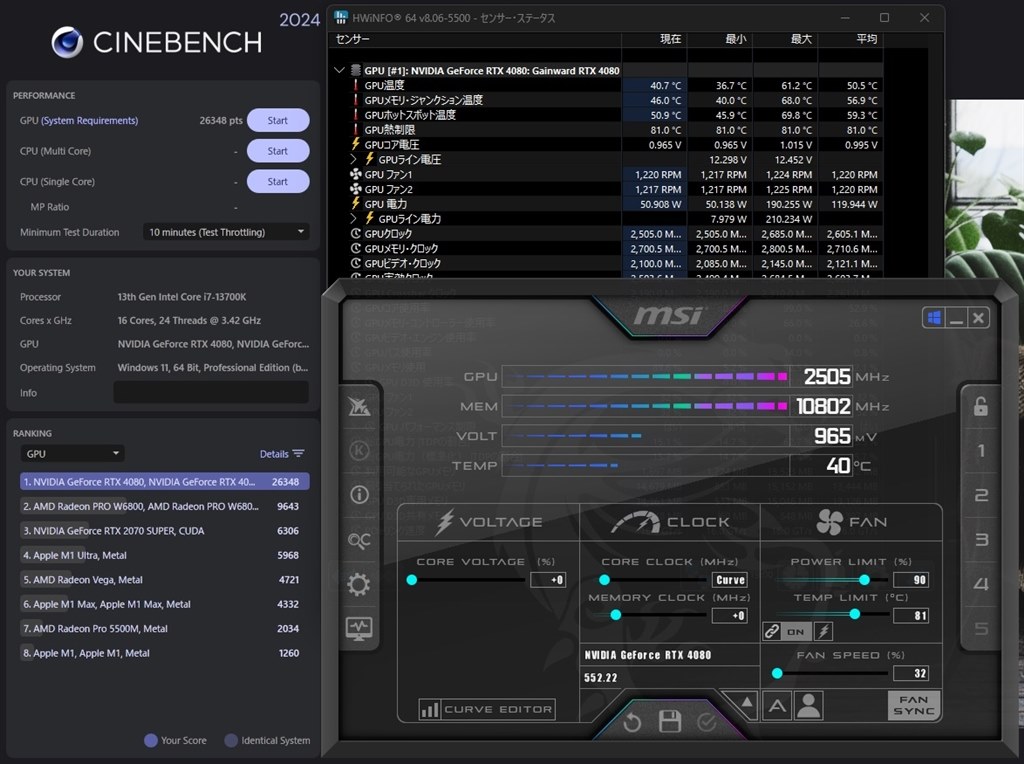
Task: Toggle the ON button under Temp Limit
Action: coord(796,631)
